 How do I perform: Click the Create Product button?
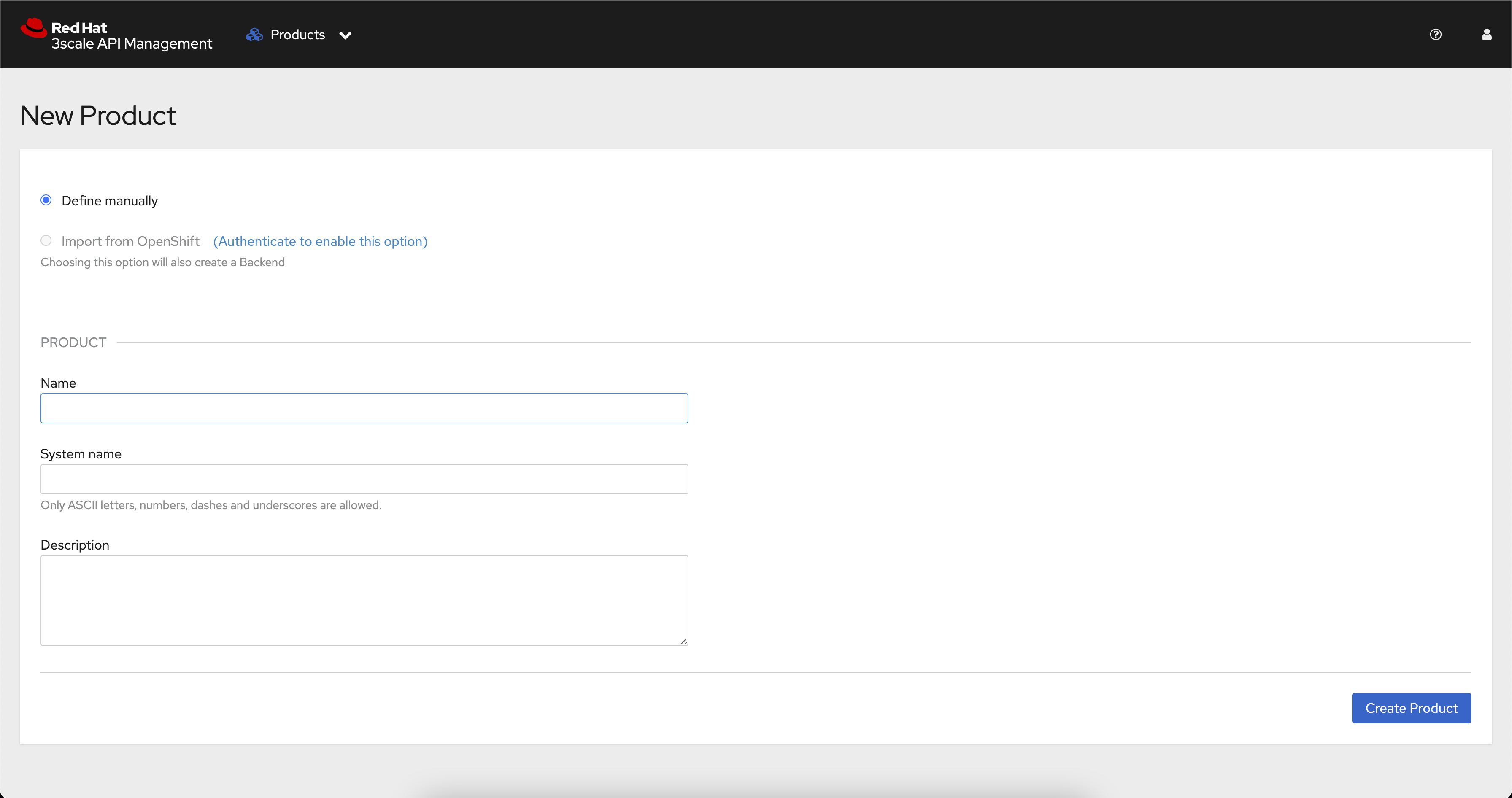click(x=1411, y=708)
